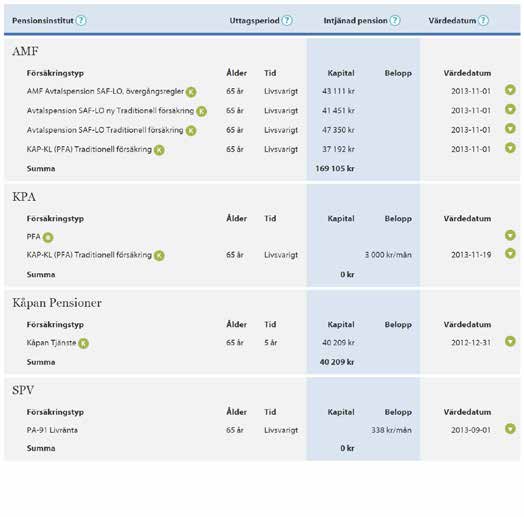
Task: Select AMF Avtalspension SAF-LO, övergångsregler text
Action: (x=105, y=91)
